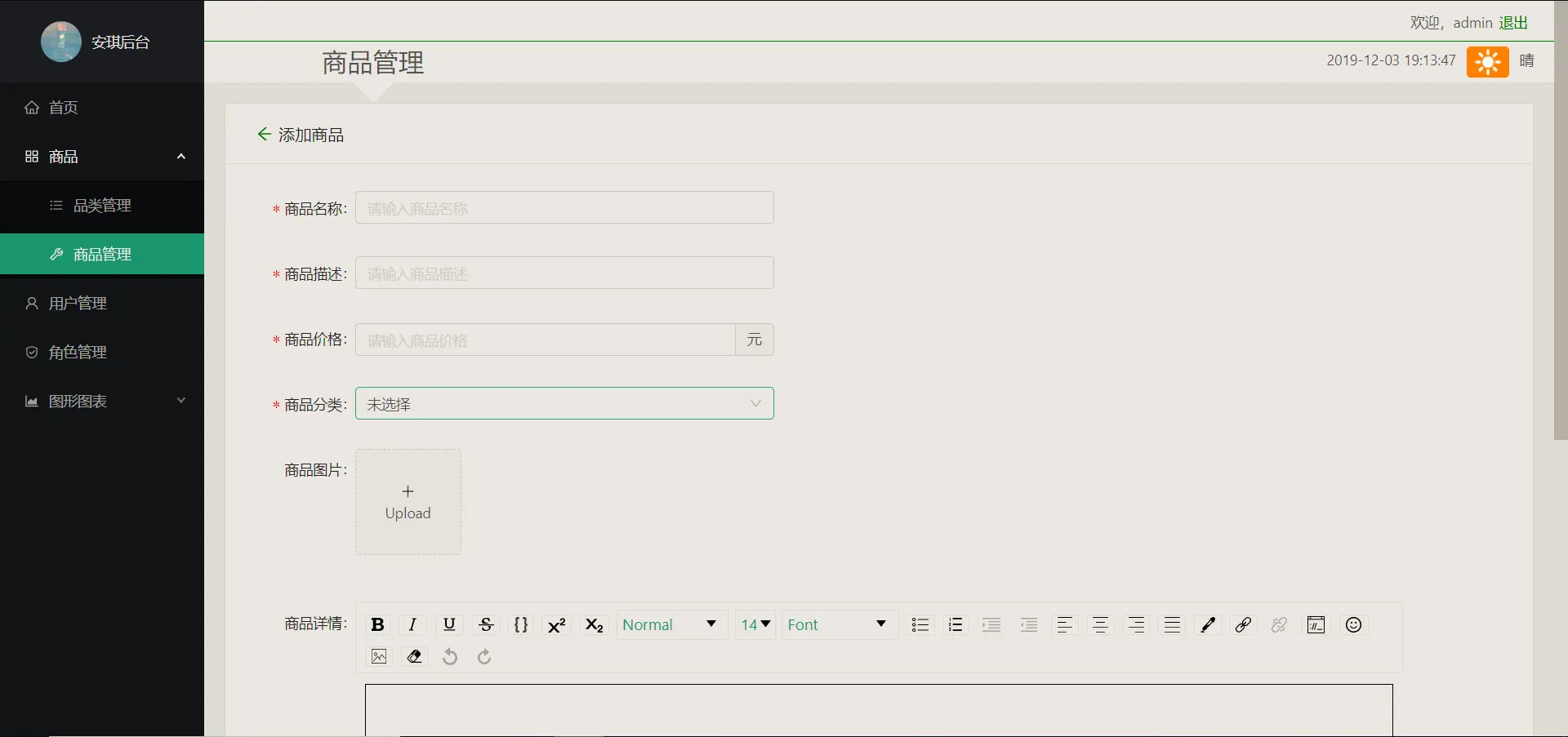The width and height of the screenshot is (1568, 737).
Task: Insert an unordered bullet list
Action: point(920,624)
